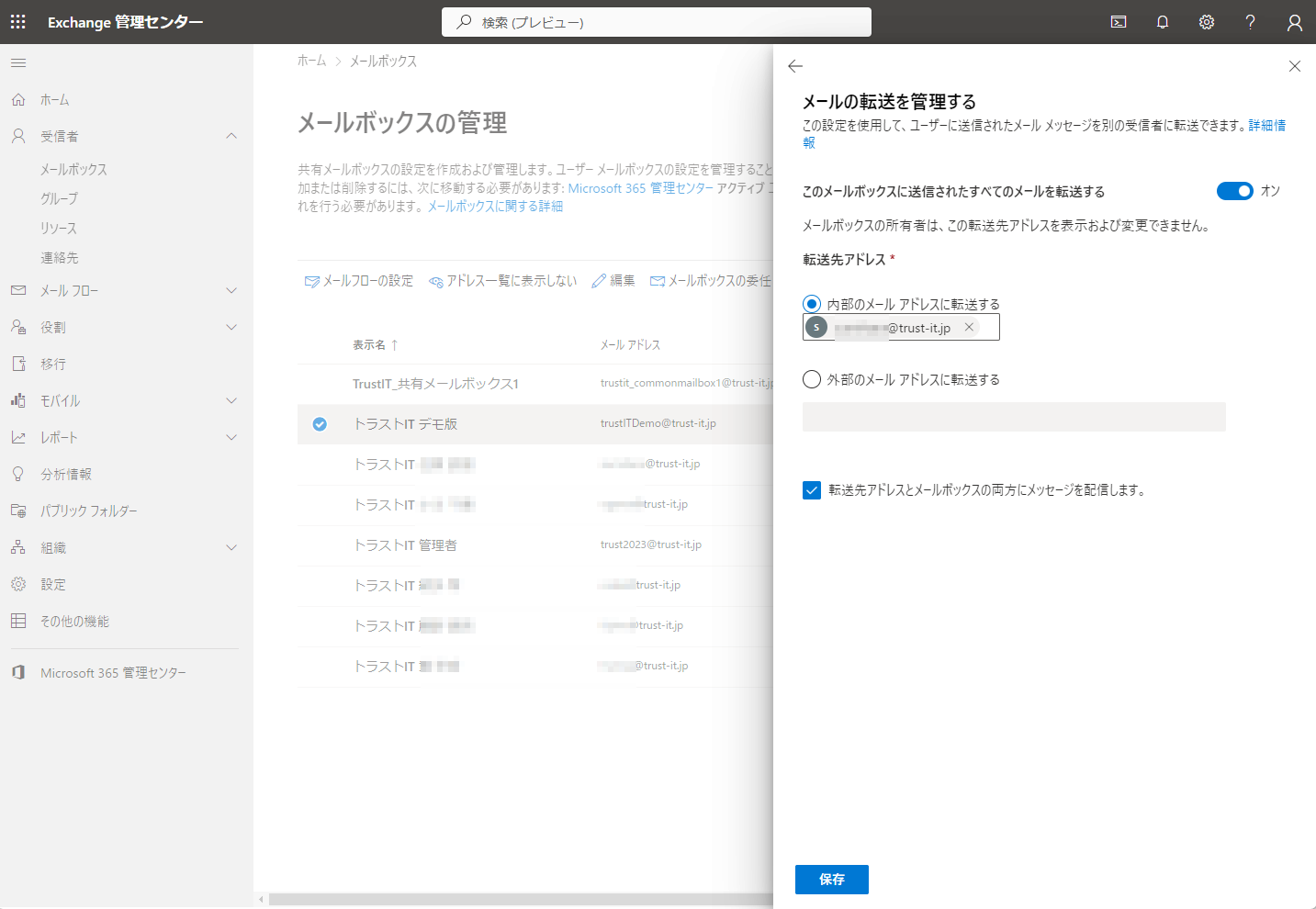Expand the メール フロー navigation section
1316x909 pixels.
coord(231,291)
